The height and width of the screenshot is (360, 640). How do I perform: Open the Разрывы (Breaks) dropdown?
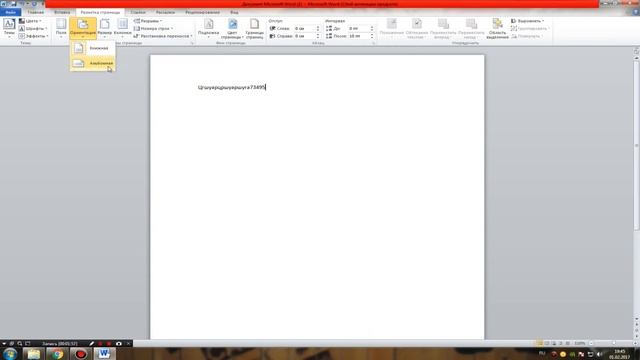point(148,21)
